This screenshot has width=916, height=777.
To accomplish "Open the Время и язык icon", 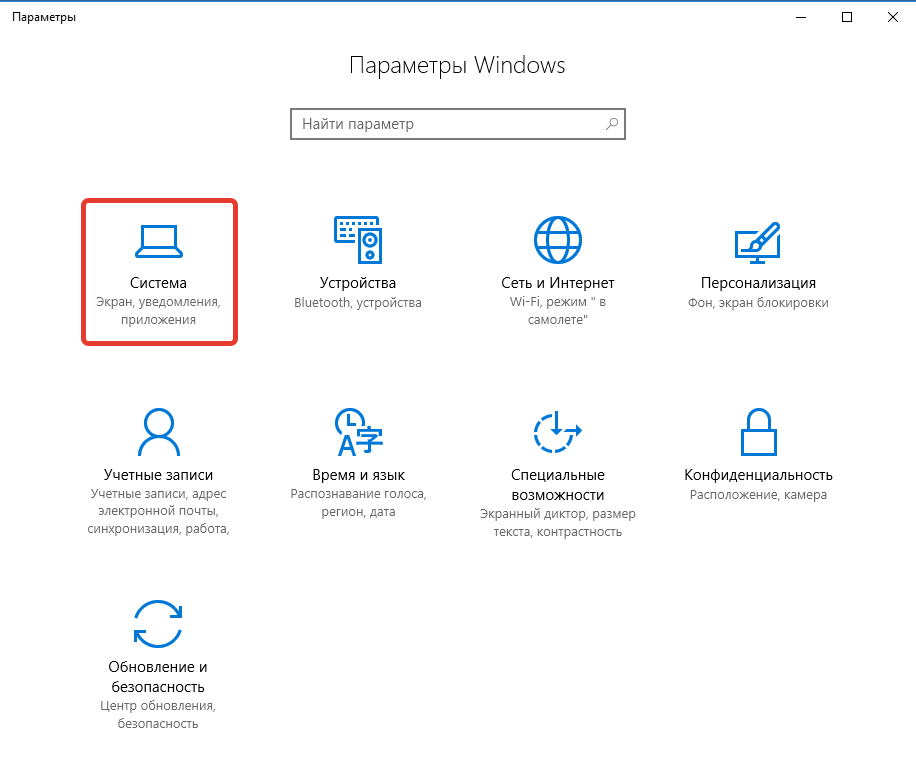I will click(358, 432).
